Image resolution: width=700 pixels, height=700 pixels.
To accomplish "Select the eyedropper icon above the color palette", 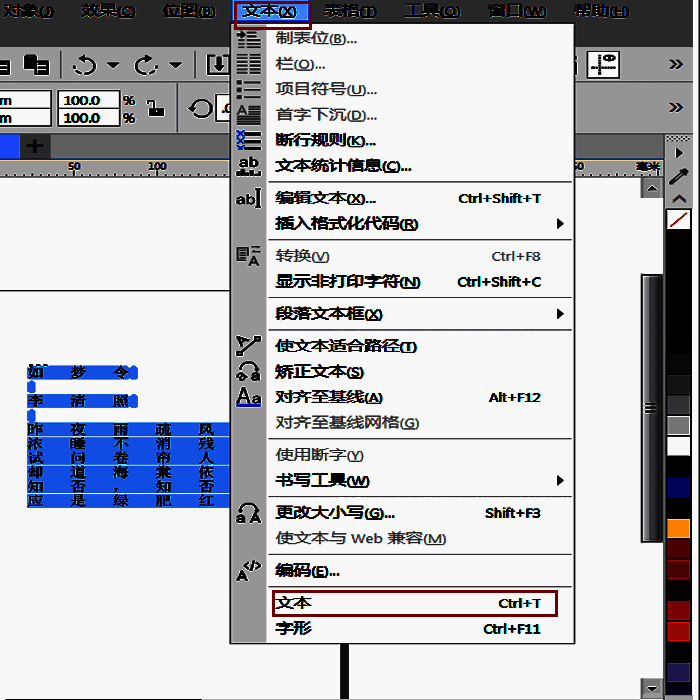I will click(679, 178).
